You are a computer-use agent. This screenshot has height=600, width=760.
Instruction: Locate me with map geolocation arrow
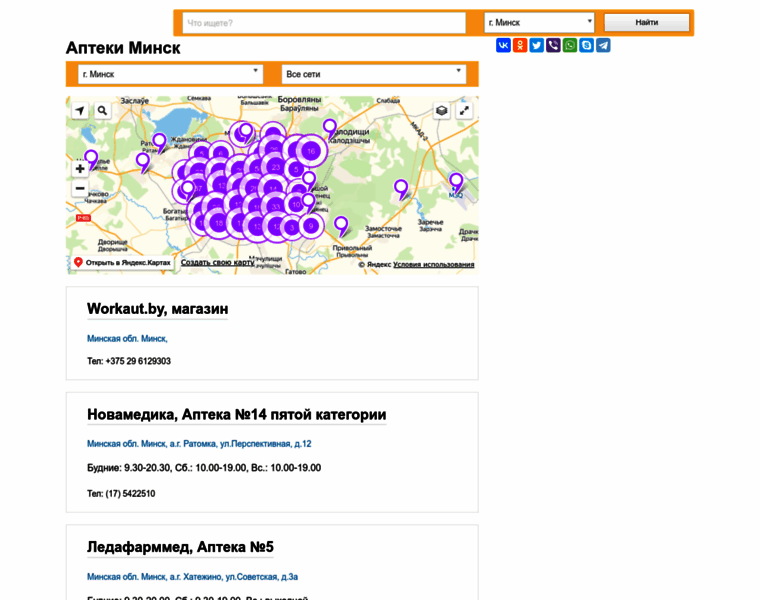pyautogui.click(x=80, y=111)
